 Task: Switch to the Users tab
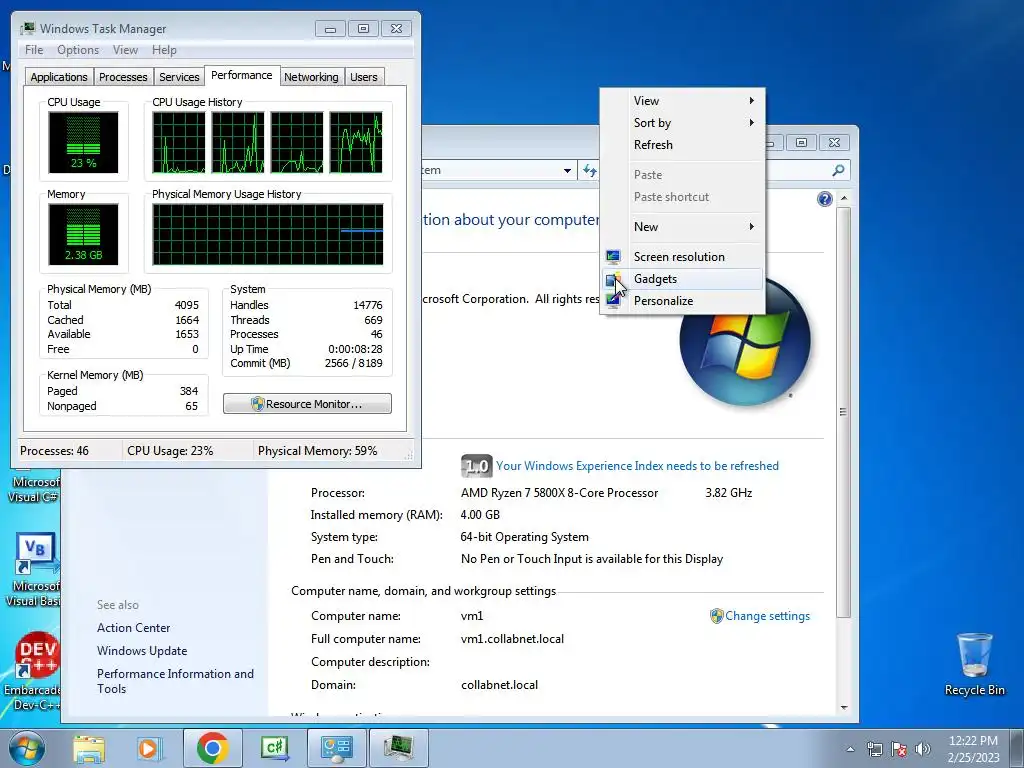coord(363,76)
